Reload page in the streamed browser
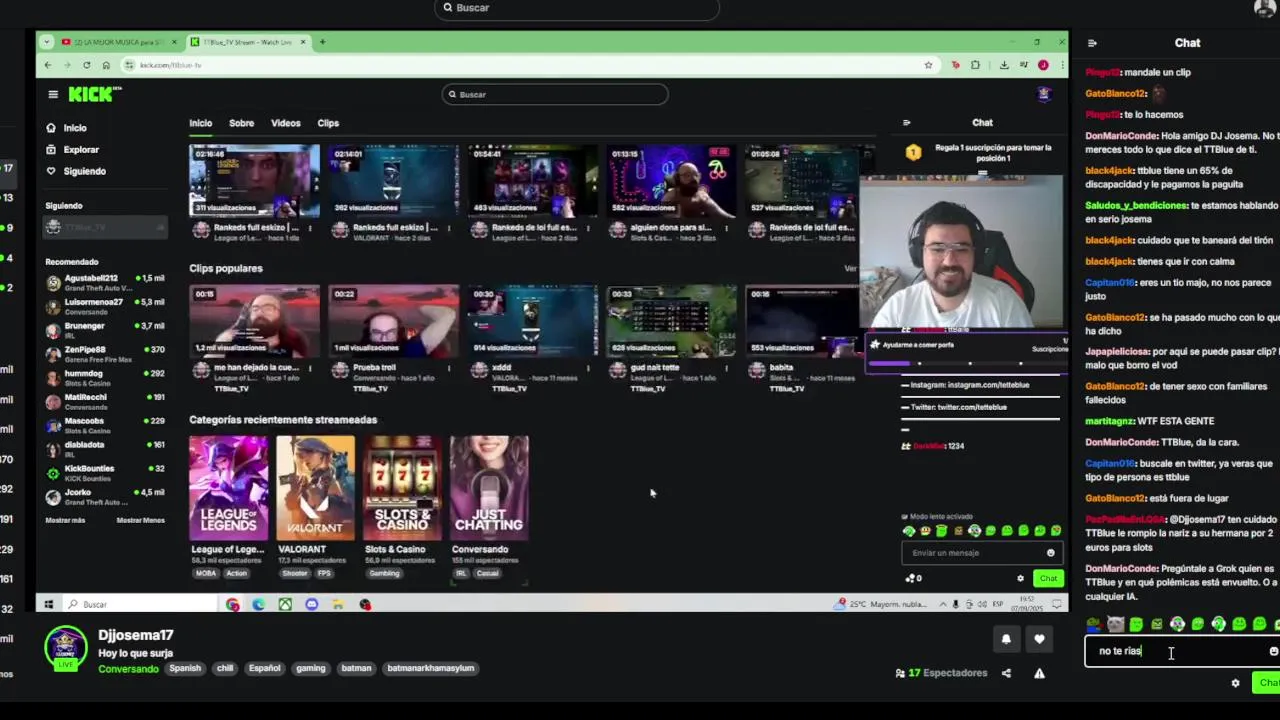The image size is (1280, 720). point(86,65)
